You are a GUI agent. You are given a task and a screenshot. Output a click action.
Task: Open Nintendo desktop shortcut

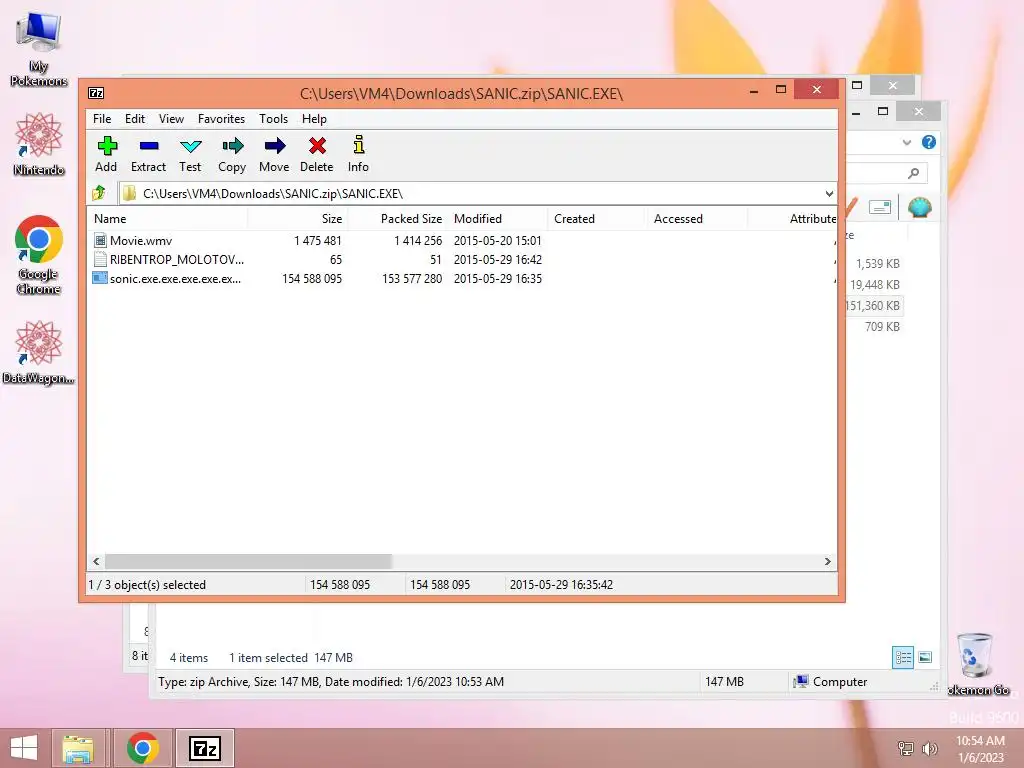point(39,144)
